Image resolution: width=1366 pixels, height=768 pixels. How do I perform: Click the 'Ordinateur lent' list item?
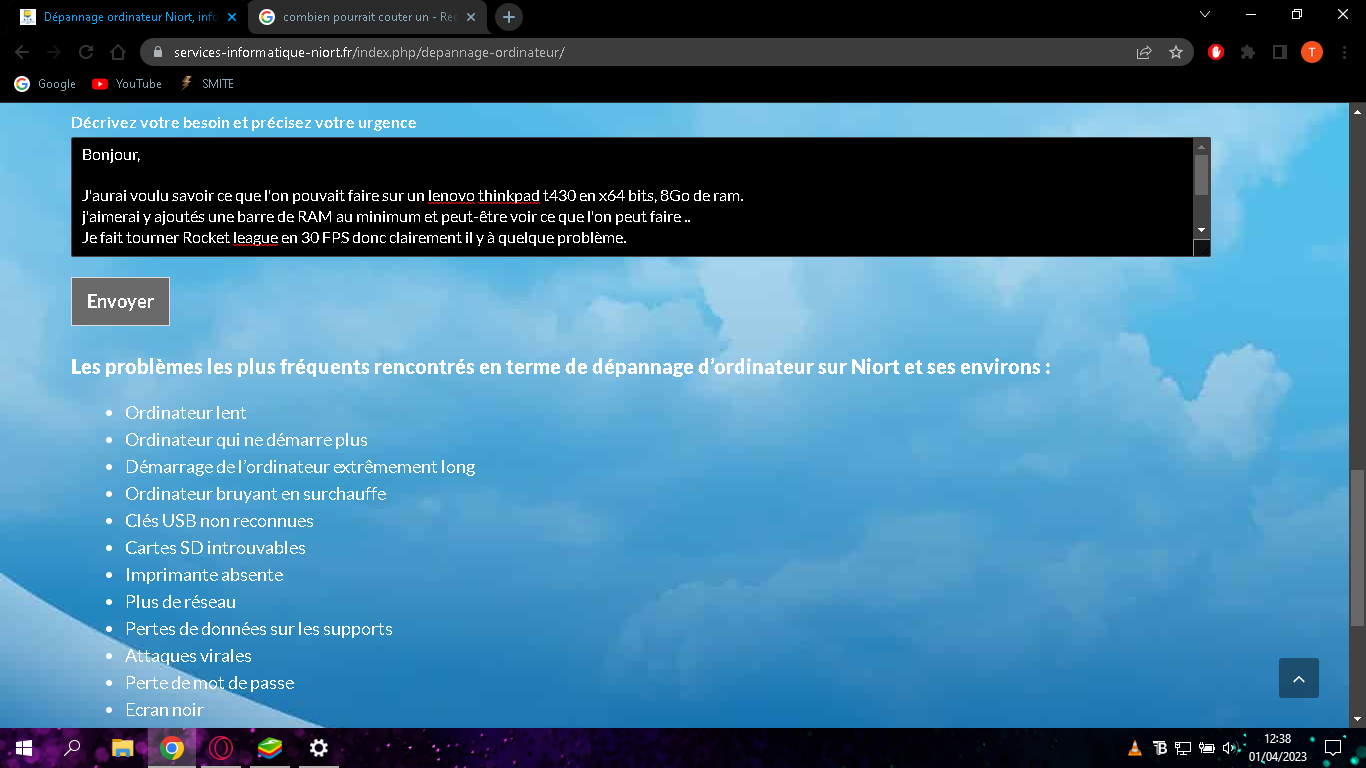(185, 412)
